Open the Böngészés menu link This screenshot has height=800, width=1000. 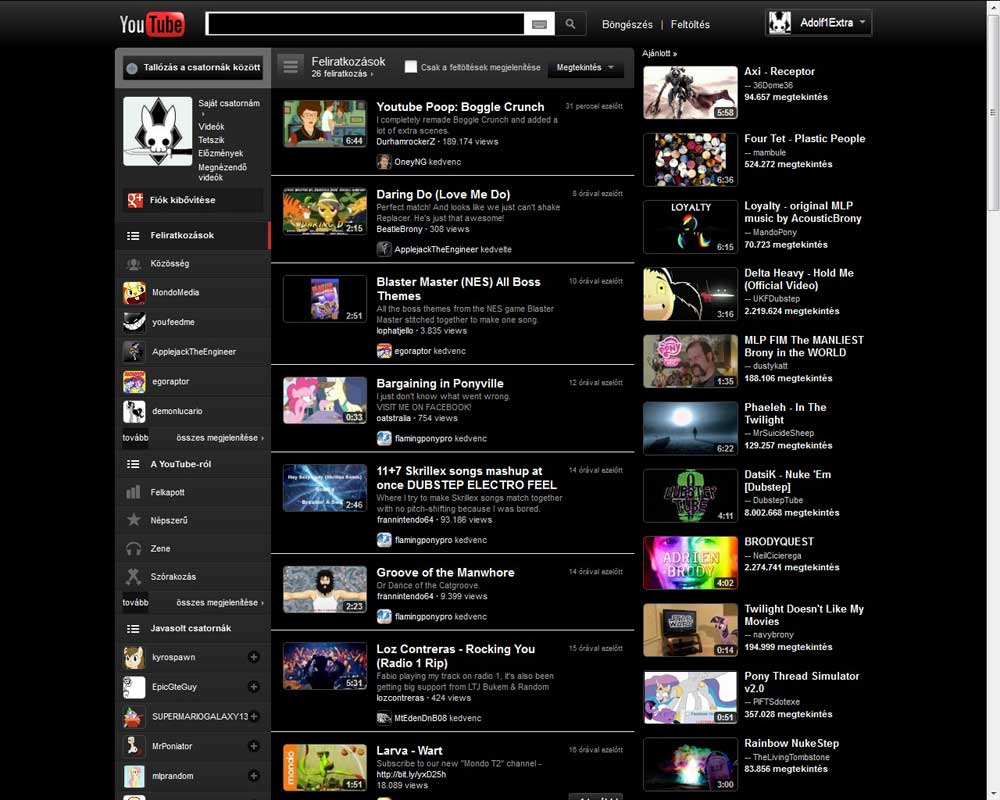[x=627, y=25]
